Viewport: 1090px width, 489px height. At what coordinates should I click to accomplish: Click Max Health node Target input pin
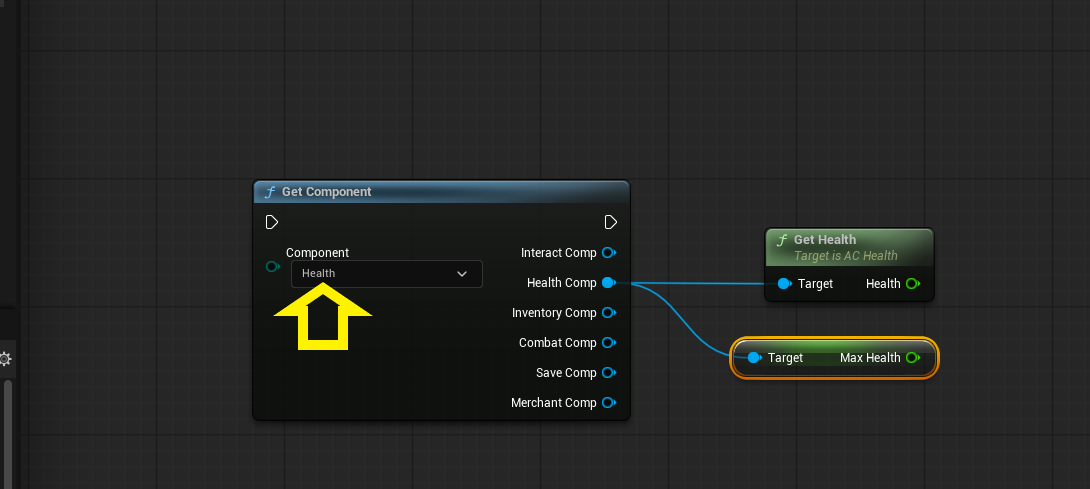[x=754, y=358]
